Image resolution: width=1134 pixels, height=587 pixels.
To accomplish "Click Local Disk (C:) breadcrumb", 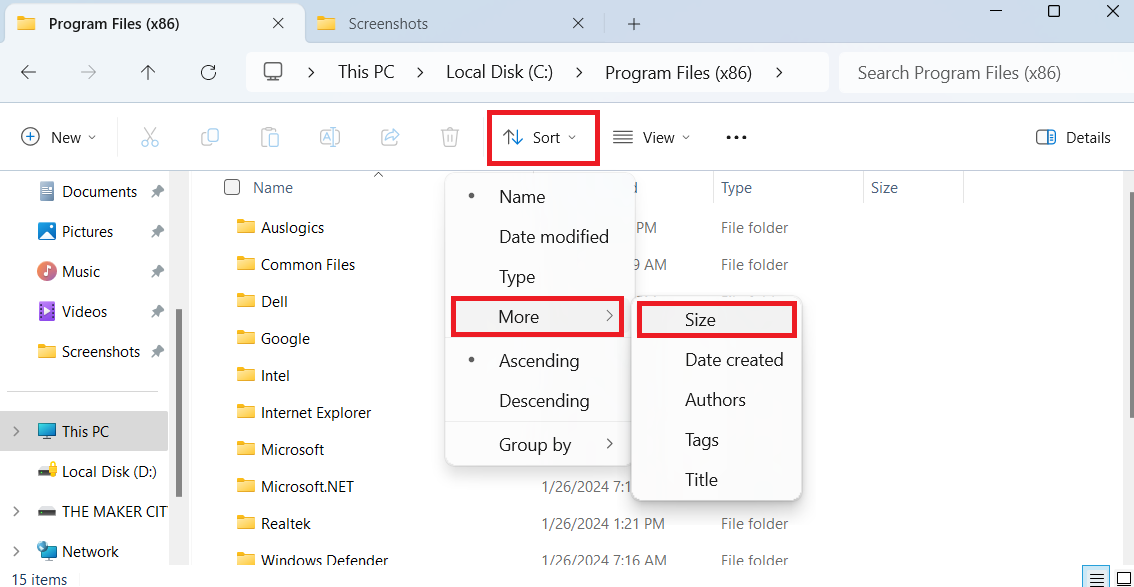I will 499,72.
